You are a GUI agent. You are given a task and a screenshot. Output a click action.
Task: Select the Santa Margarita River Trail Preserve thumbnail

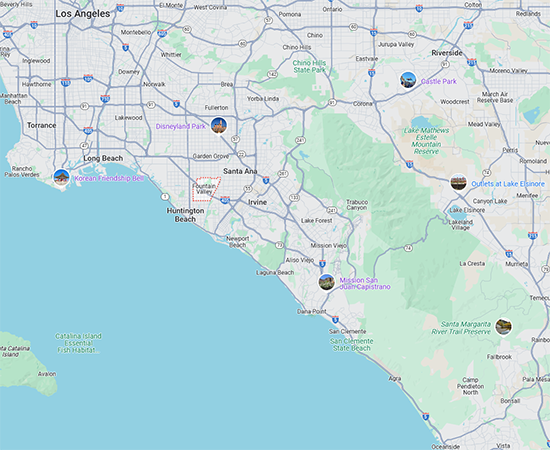tap(503, 327)
